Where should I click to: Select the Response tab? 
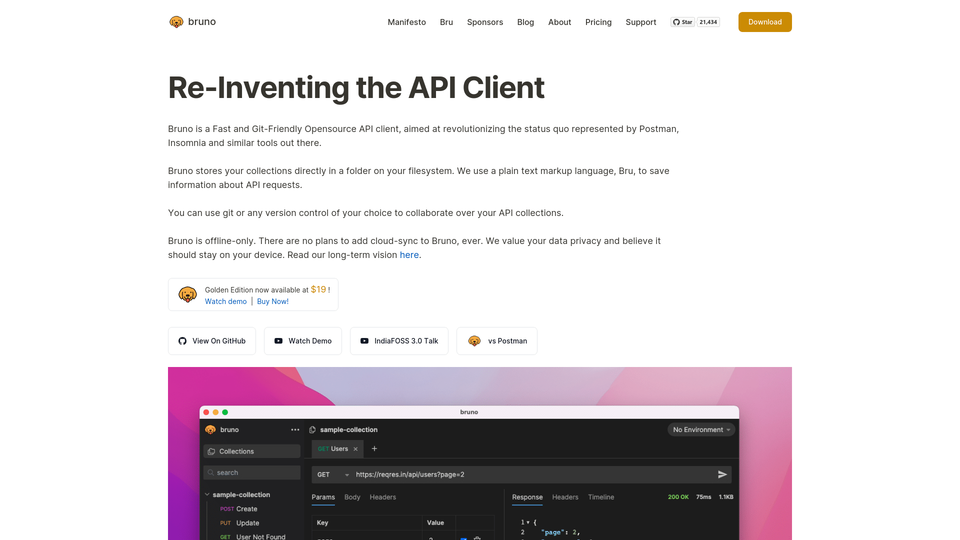[x=527, y=497]
